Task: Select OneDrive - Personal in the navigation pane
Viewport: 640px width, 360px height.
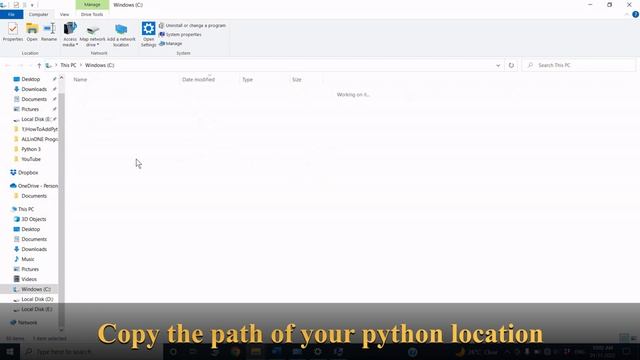Action: [x=38, y=186]
